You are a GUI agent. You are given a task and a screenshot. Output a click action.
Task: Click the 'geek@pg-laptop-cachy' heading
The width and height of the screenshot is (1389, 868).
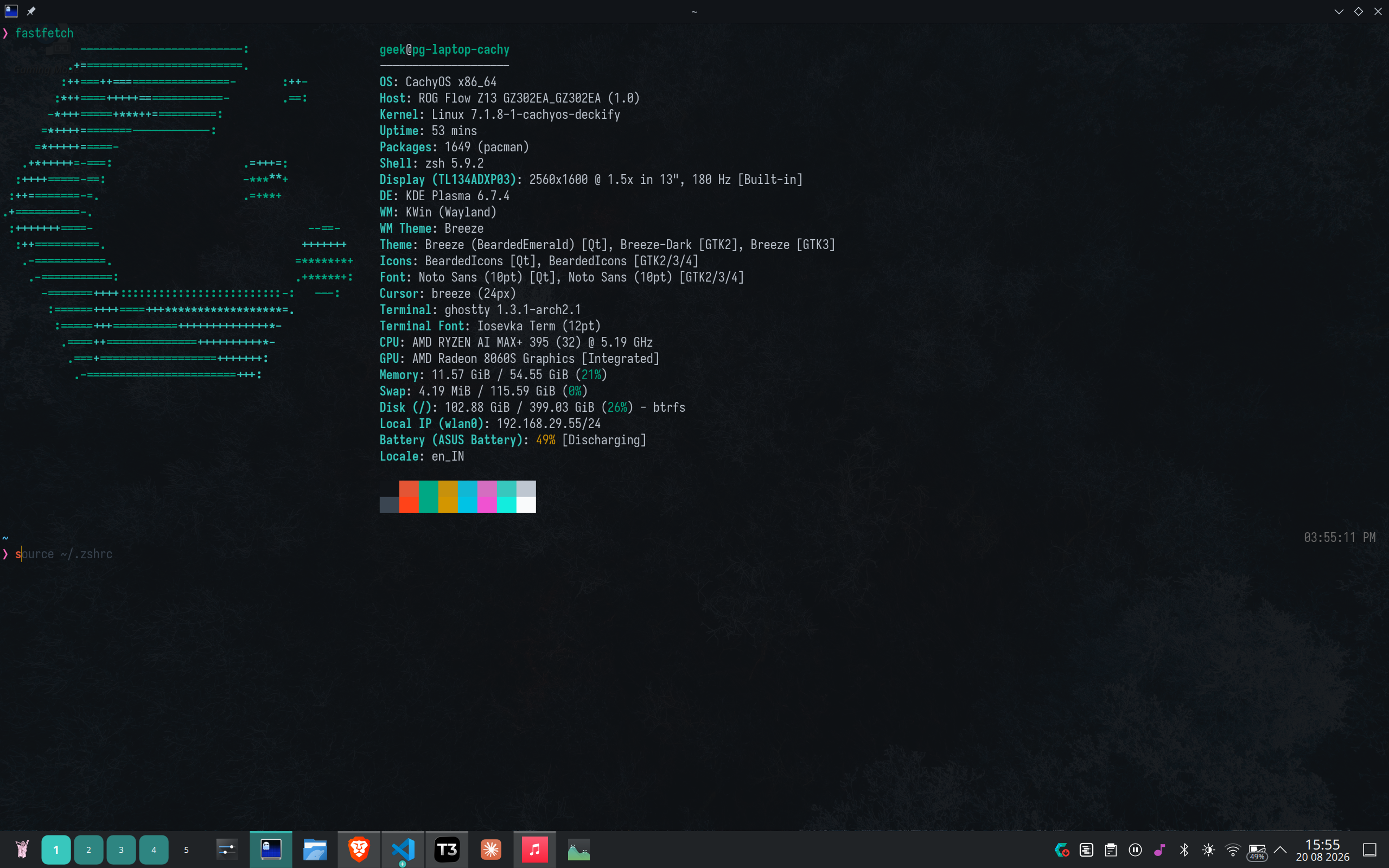444,49
